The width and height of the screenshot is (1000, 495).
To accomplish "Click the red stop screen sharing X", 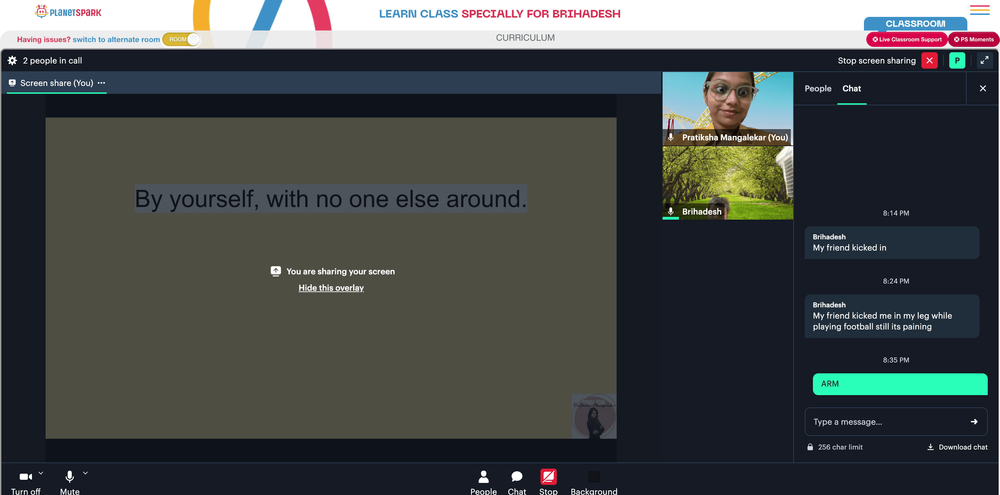I will [929, 61].
